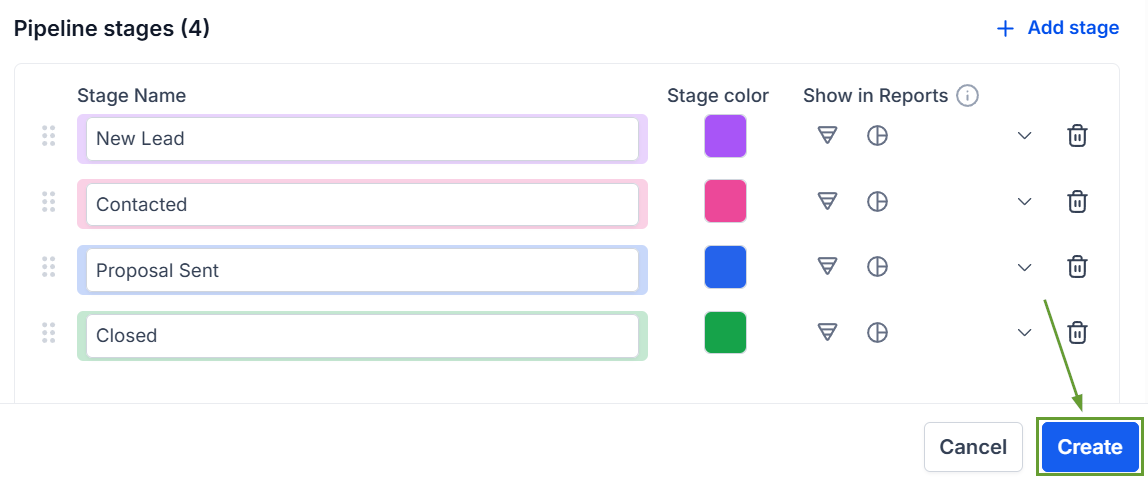The height and width of the screenshot is (480, 1148).
Task: Expand the New Lead stage options
Action: 1024,136
